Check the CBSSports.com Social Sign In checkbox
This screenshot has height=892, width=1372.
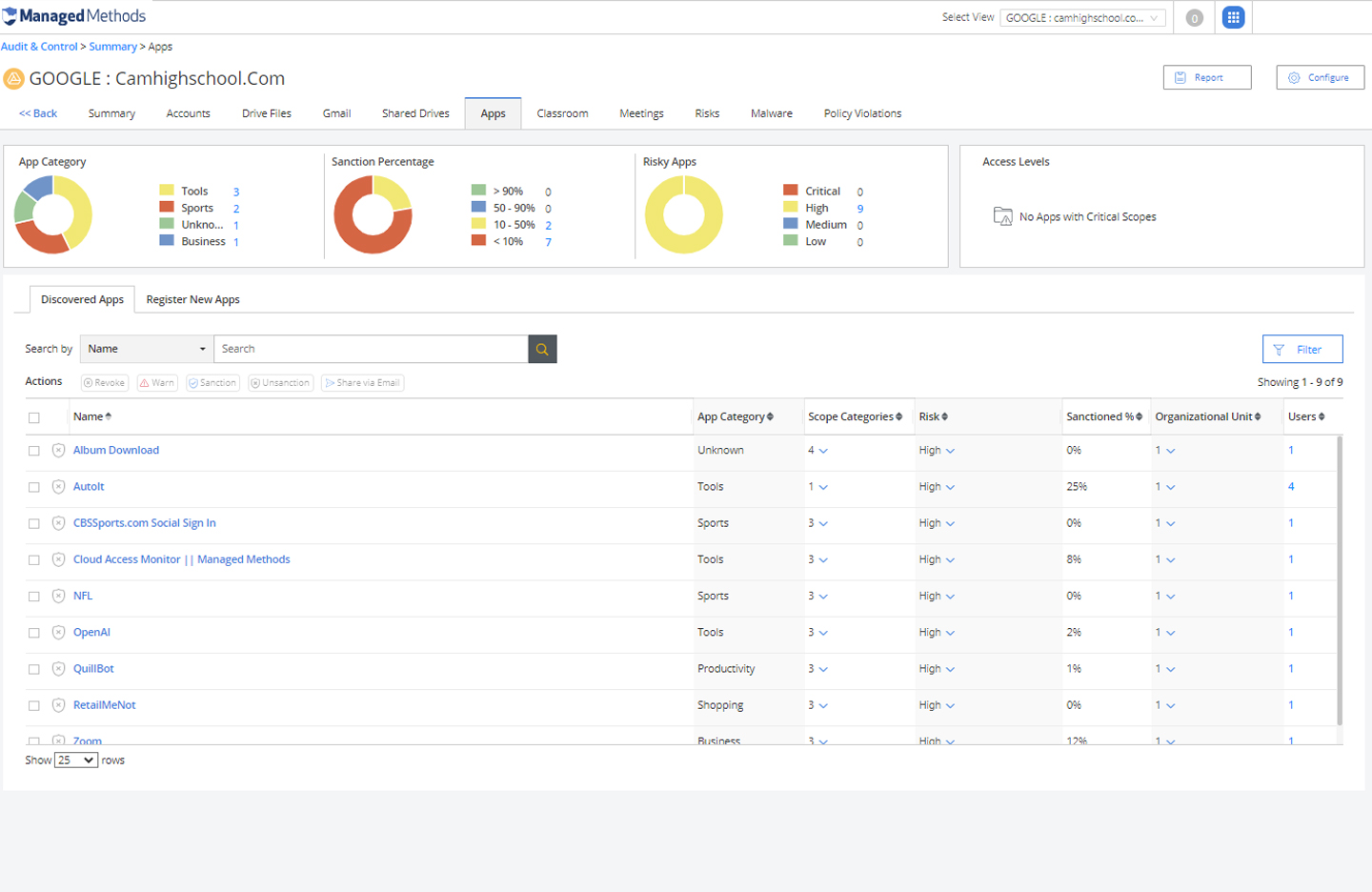click(x=34, y=524)
